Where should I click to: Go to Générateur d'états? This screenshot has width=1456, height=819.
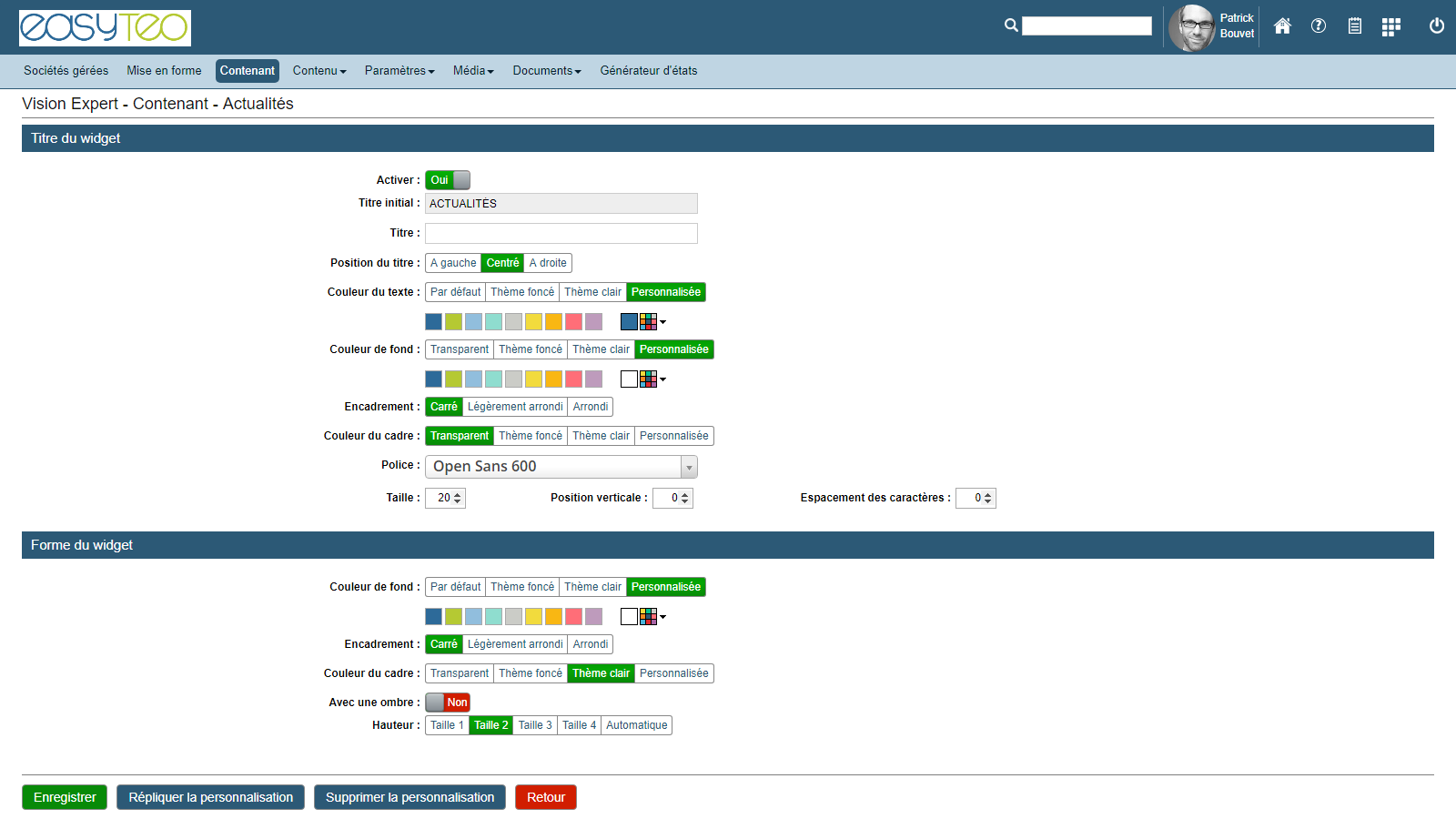pyautogui.click(x=648, y=71)
